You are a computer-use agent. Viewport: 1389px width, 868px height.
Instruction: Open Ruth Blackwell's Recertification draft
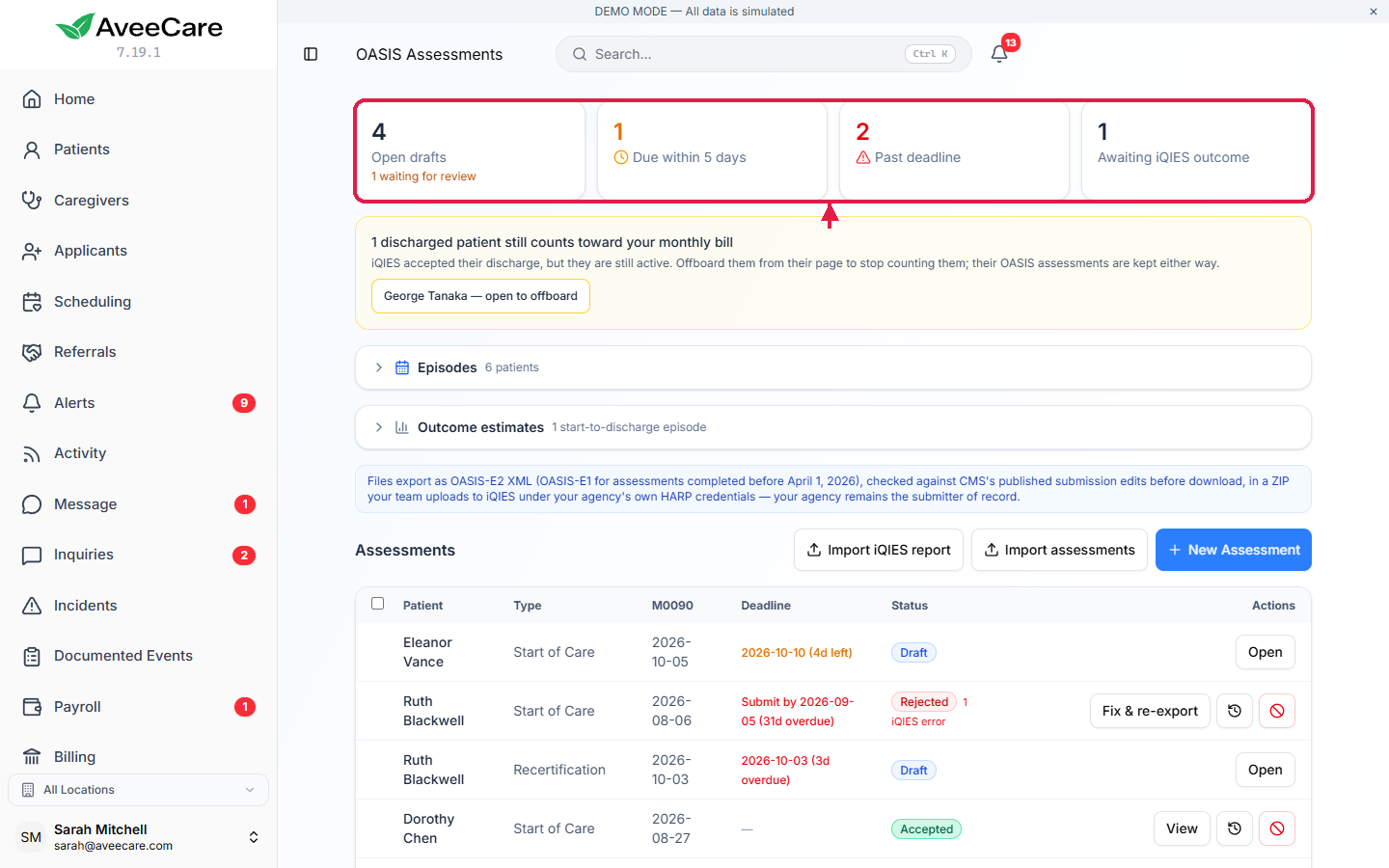1266,770
